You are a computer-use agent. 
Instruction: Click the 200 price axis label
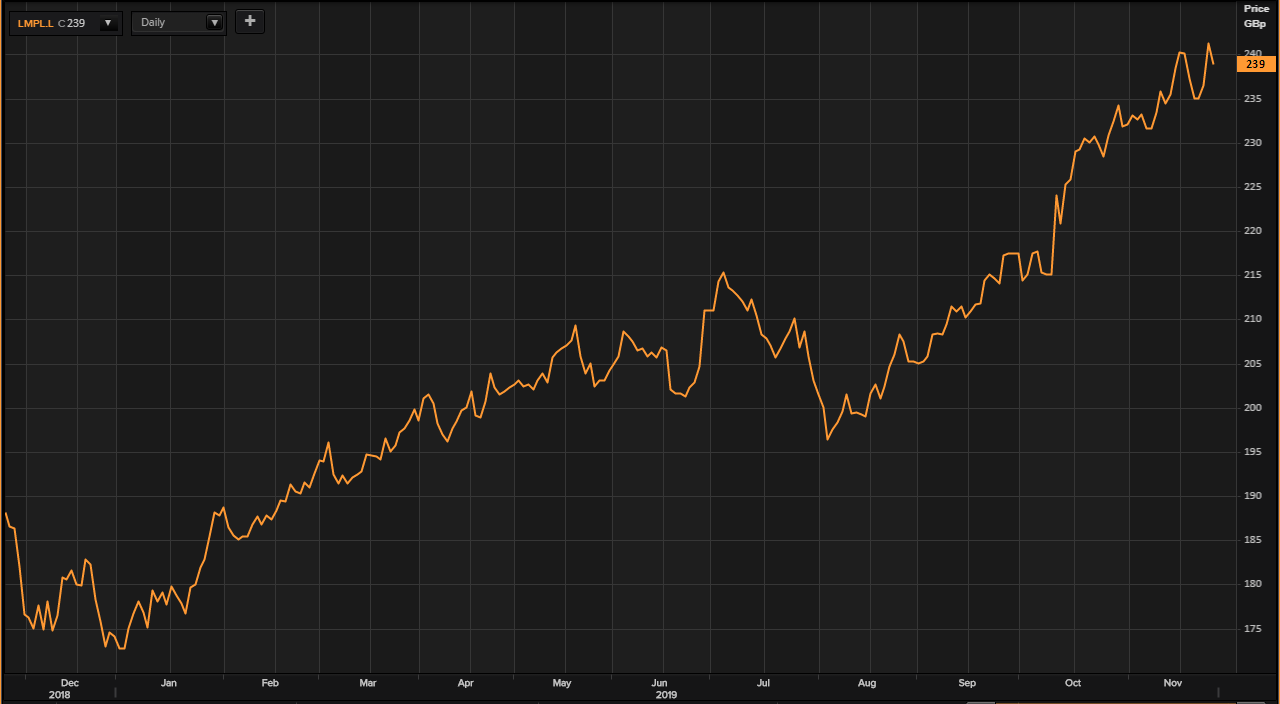[x=1253, y=408]
